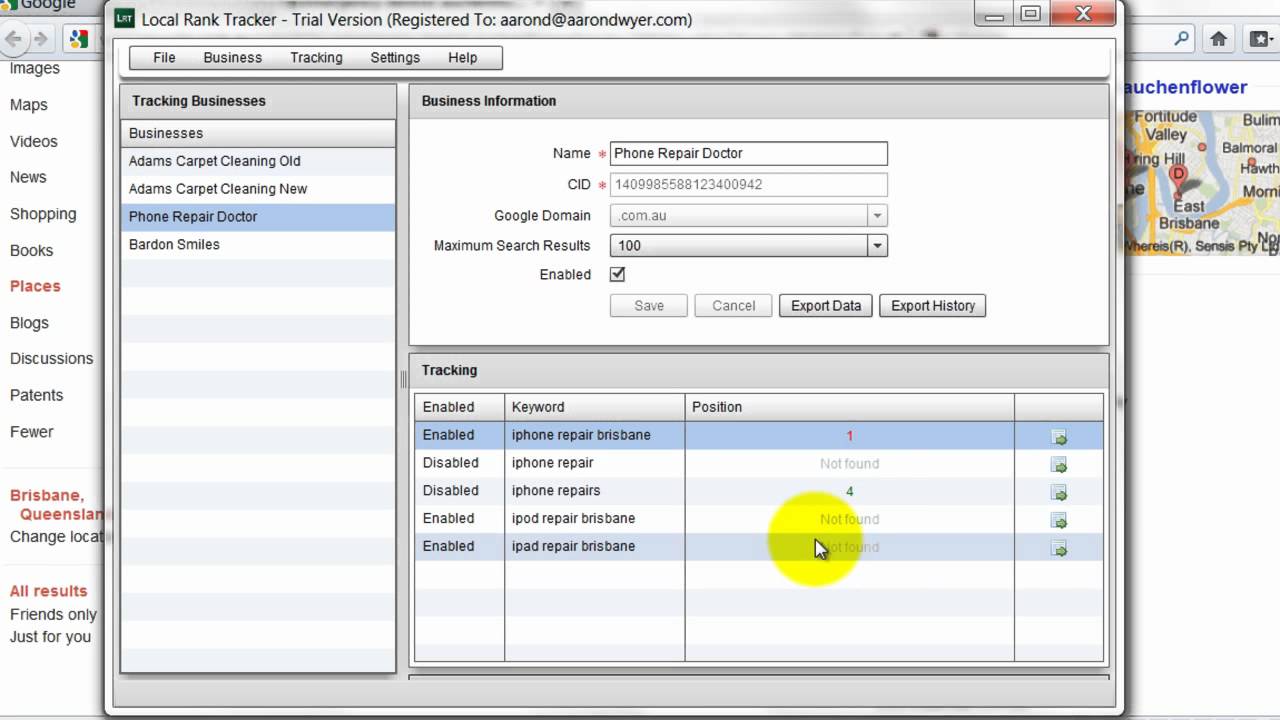Screen dimensions: 1280x720
Task: Click Fewer link in Google sidebar
Action: 31,432
